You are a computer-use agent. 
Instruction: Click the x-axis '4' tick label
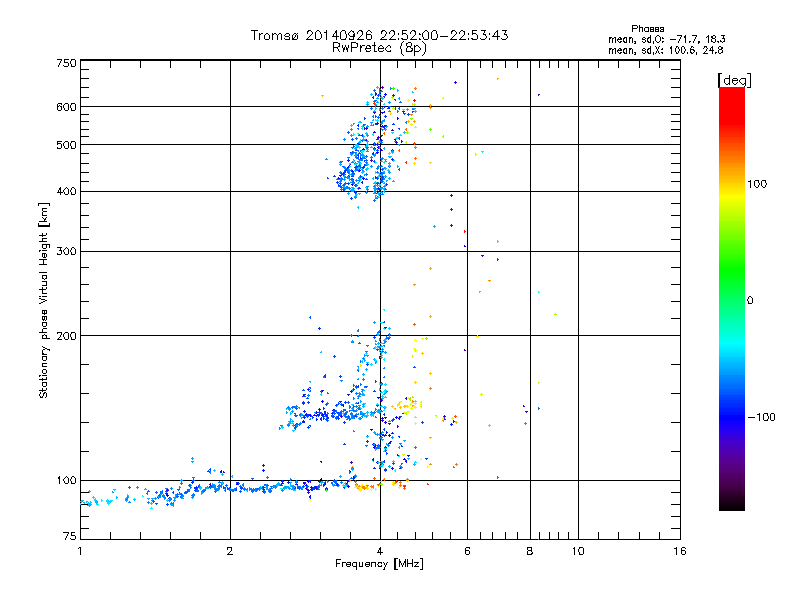pyautogui.click(x=380, y=551)
